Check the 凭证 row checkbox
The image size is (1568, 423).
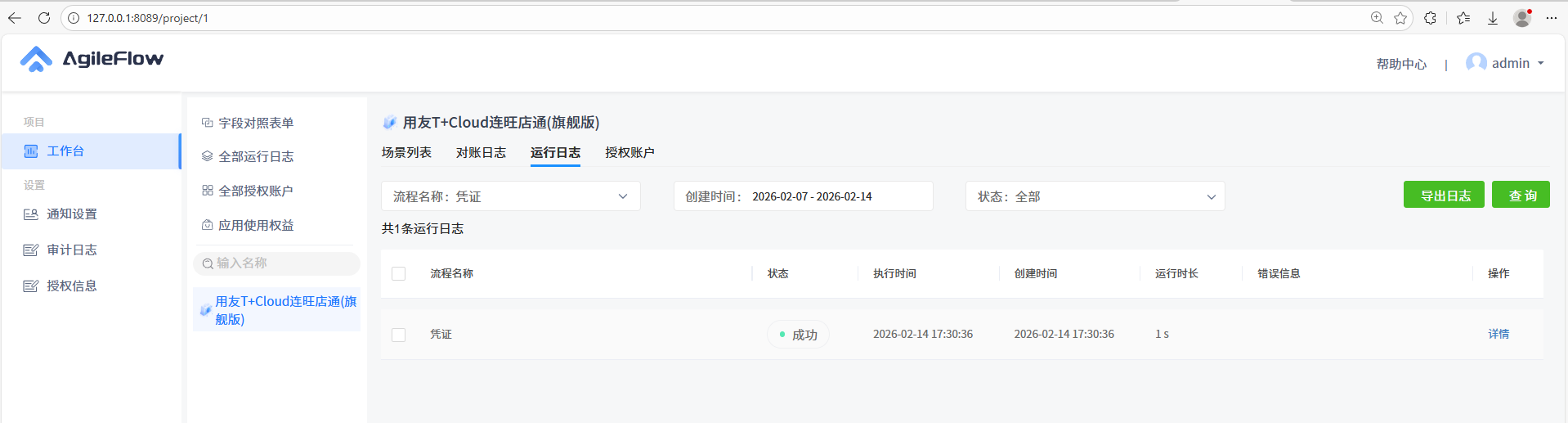[x=399, y=335]
